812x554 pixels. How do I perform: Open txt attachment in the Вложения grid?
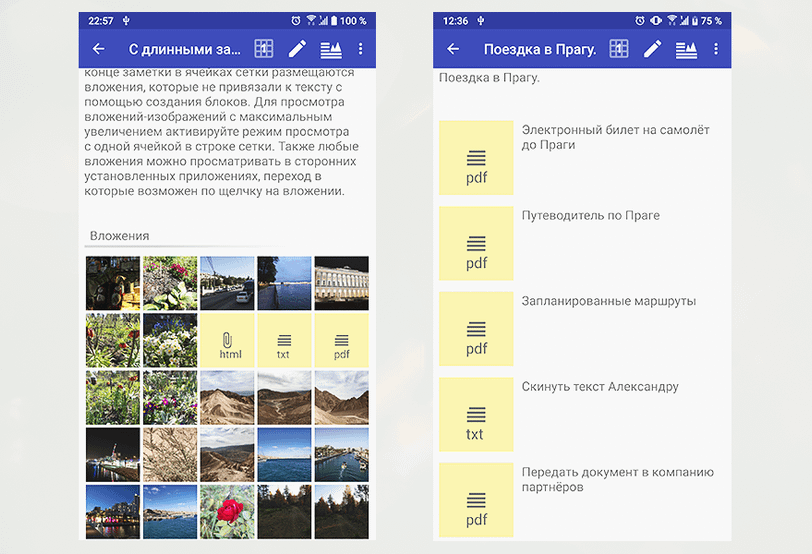pyautogui.click(x=284, y=340)
